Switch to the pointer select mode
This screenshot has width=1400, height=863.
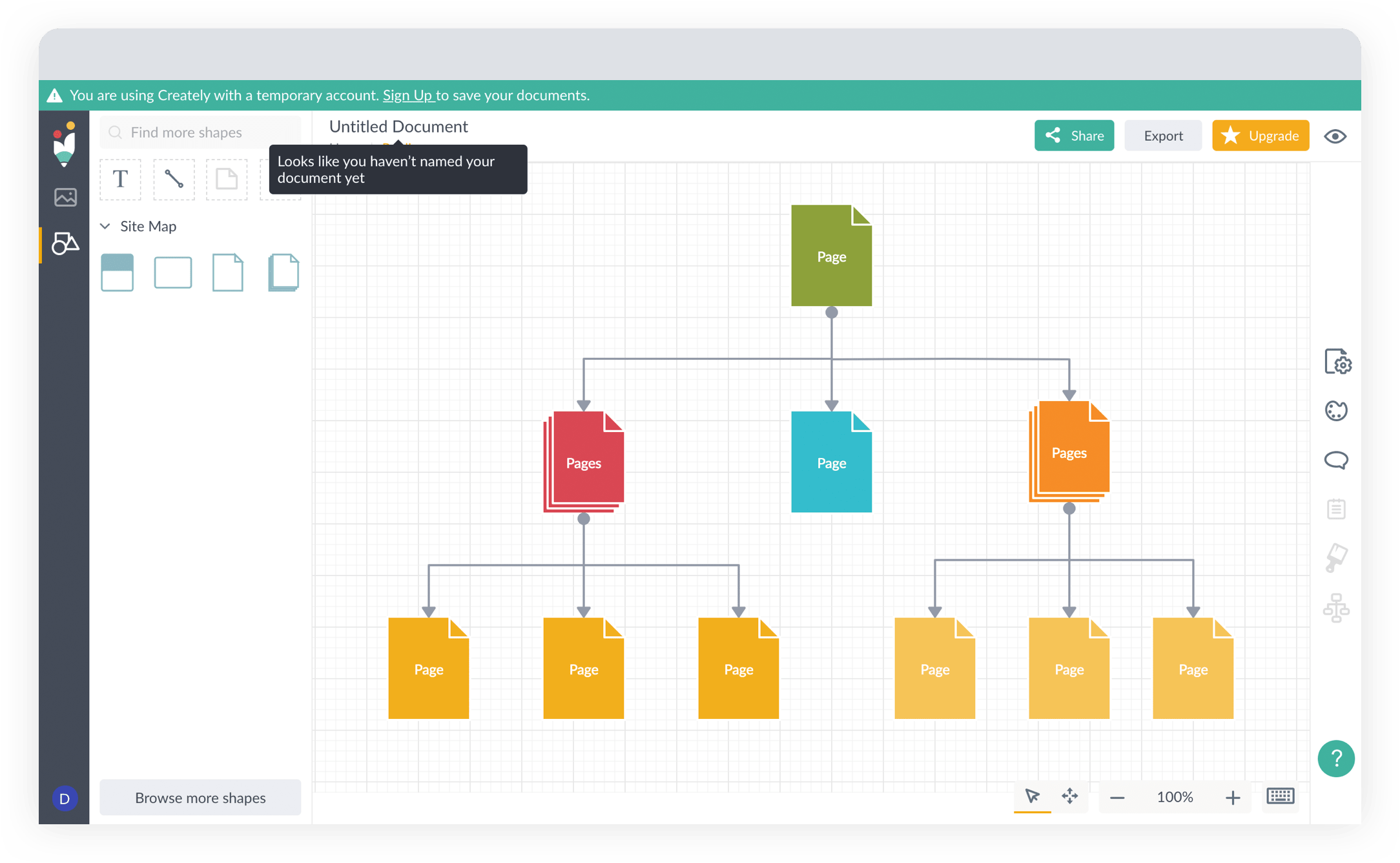tap(1032, 796)
